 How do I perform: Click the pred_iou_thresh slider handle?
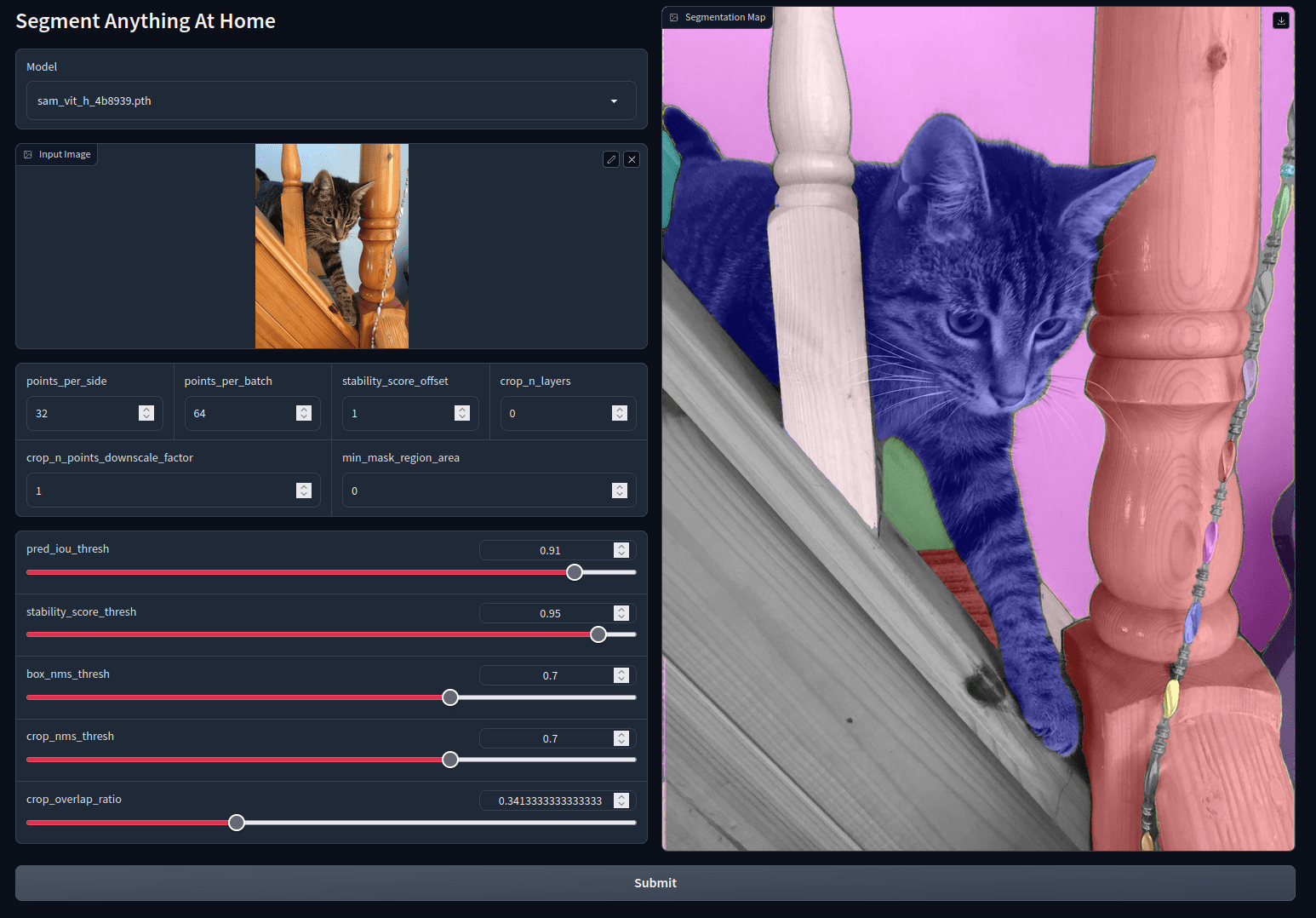click(x=575, y=572)
